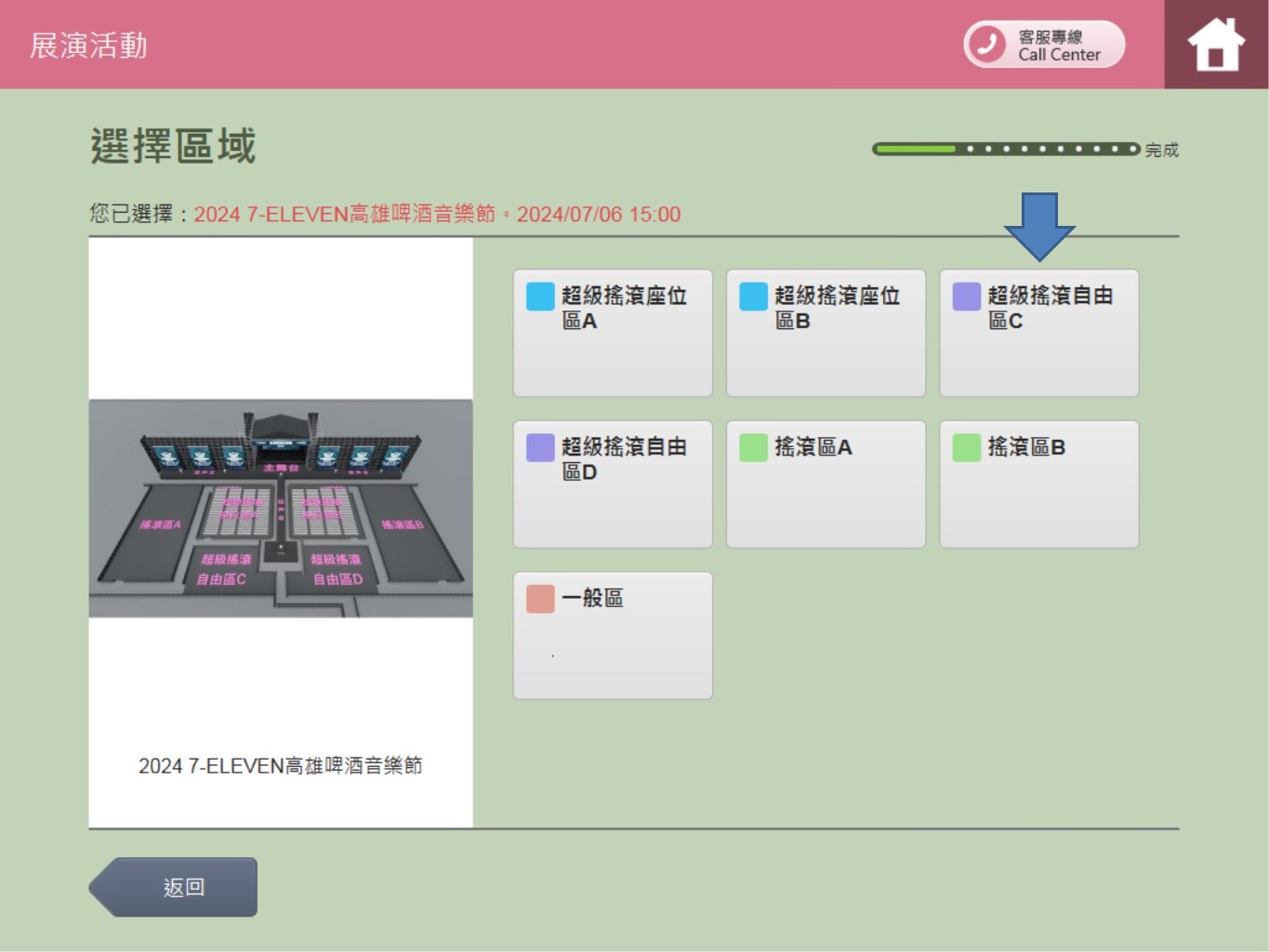Click the green swatch of 搖滾區A
The height and width of the screenshot is (952, 1269).
click(753, 448)
